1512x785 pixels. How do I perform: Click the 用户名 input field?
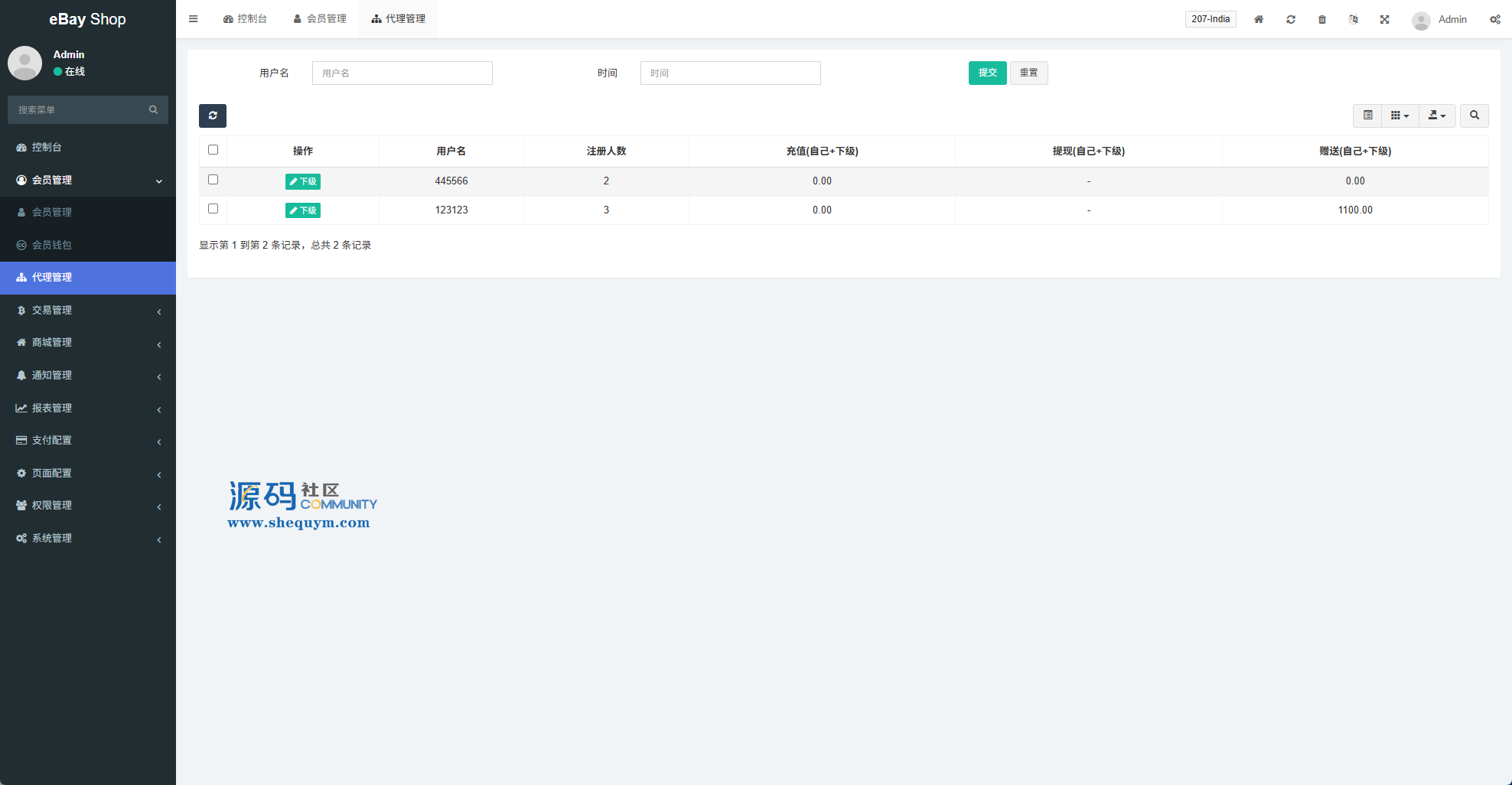(x=402, y=73)
